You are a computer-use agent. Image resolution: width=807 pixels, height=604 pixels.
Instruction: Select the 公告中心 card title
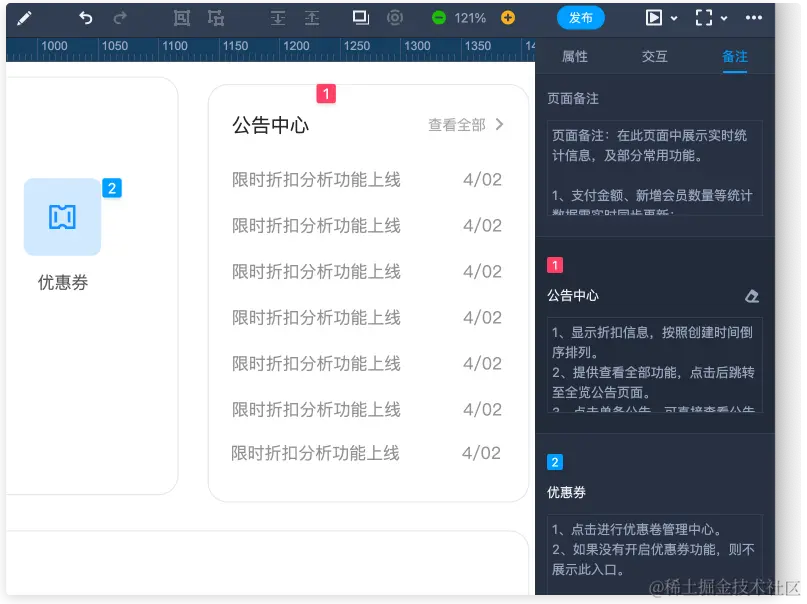tap(271, 125)
